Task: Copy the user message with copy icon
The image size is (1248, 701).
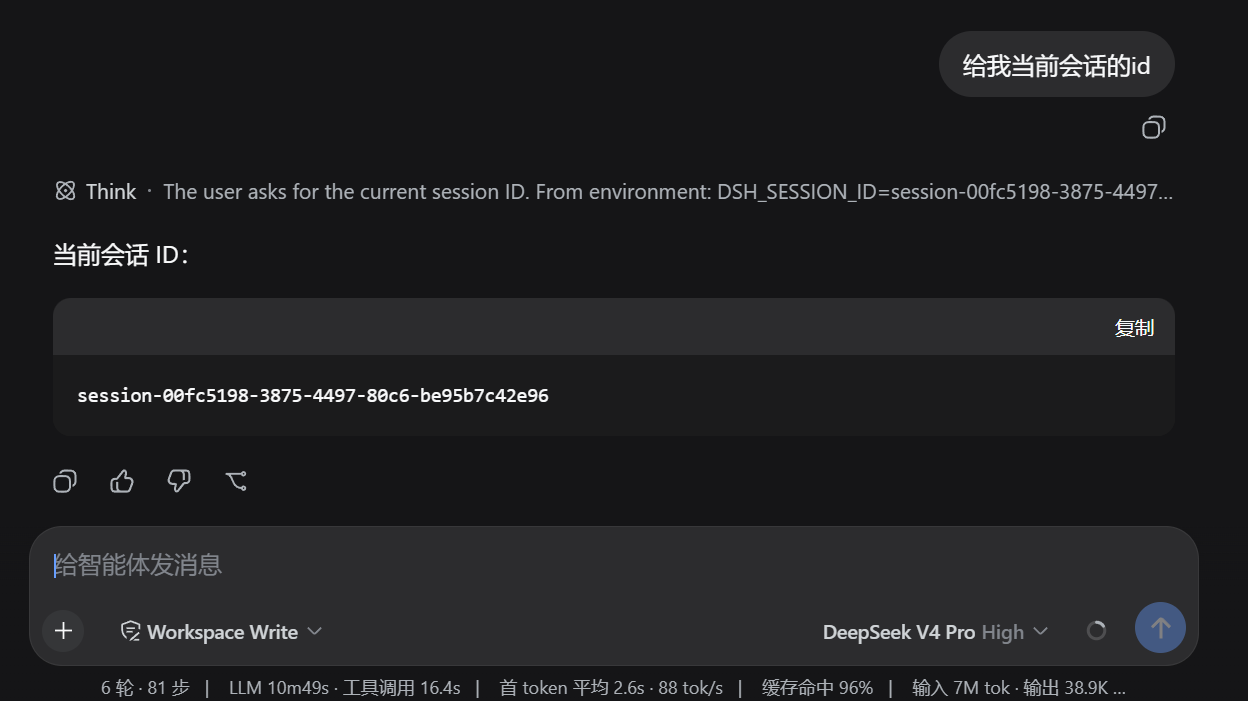Action: (1153, 127)
